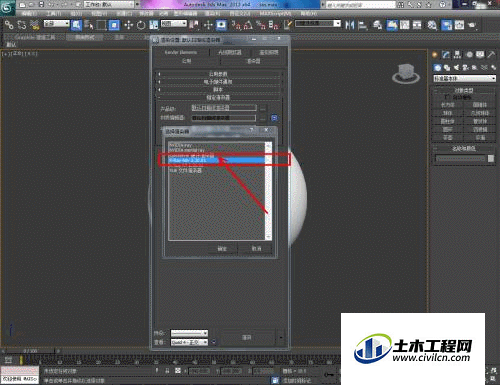Click the Align tool icon
Screen dimensions: 500x385
tap(362, 25)
